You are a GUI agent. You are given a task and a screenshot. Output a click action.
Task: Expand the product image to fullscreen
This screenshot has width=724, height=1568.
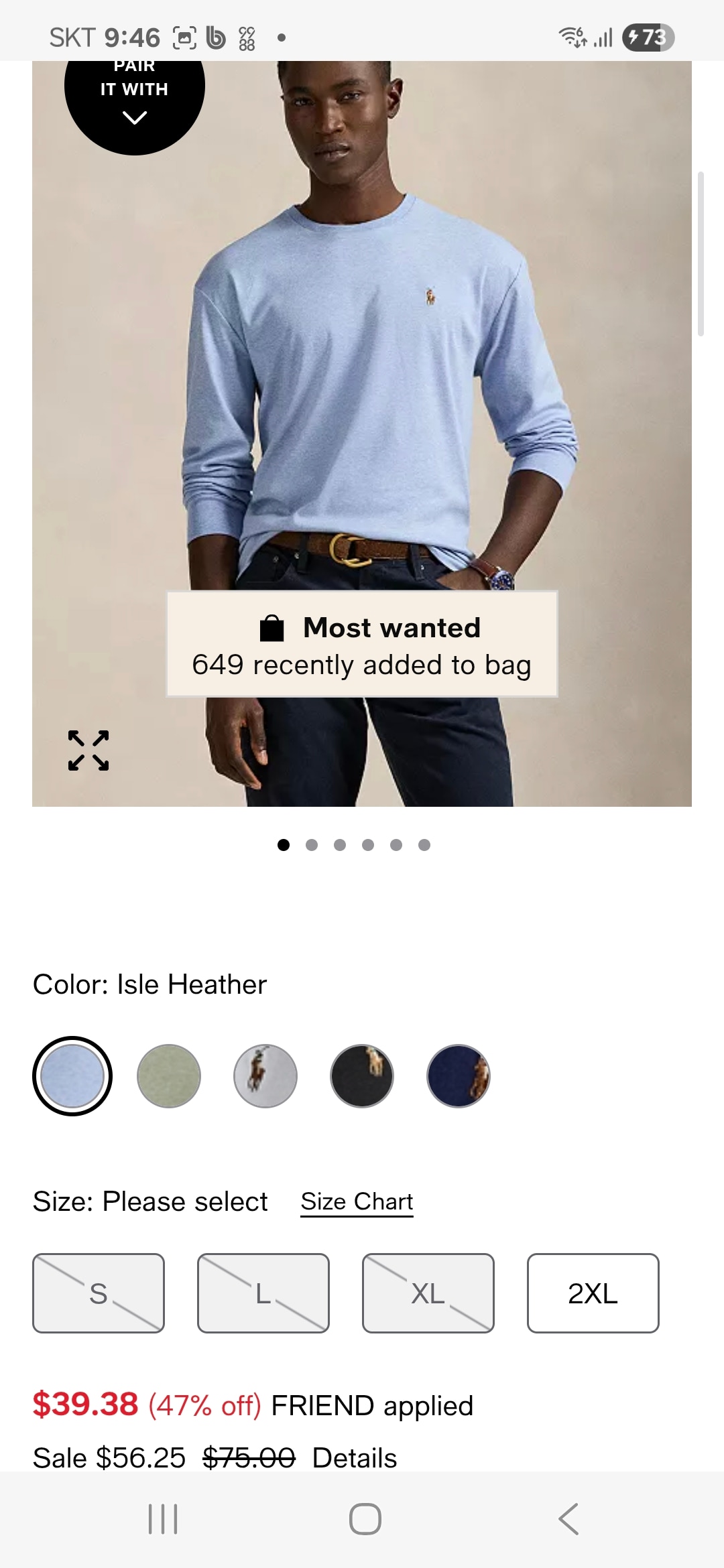coord(88,750)
